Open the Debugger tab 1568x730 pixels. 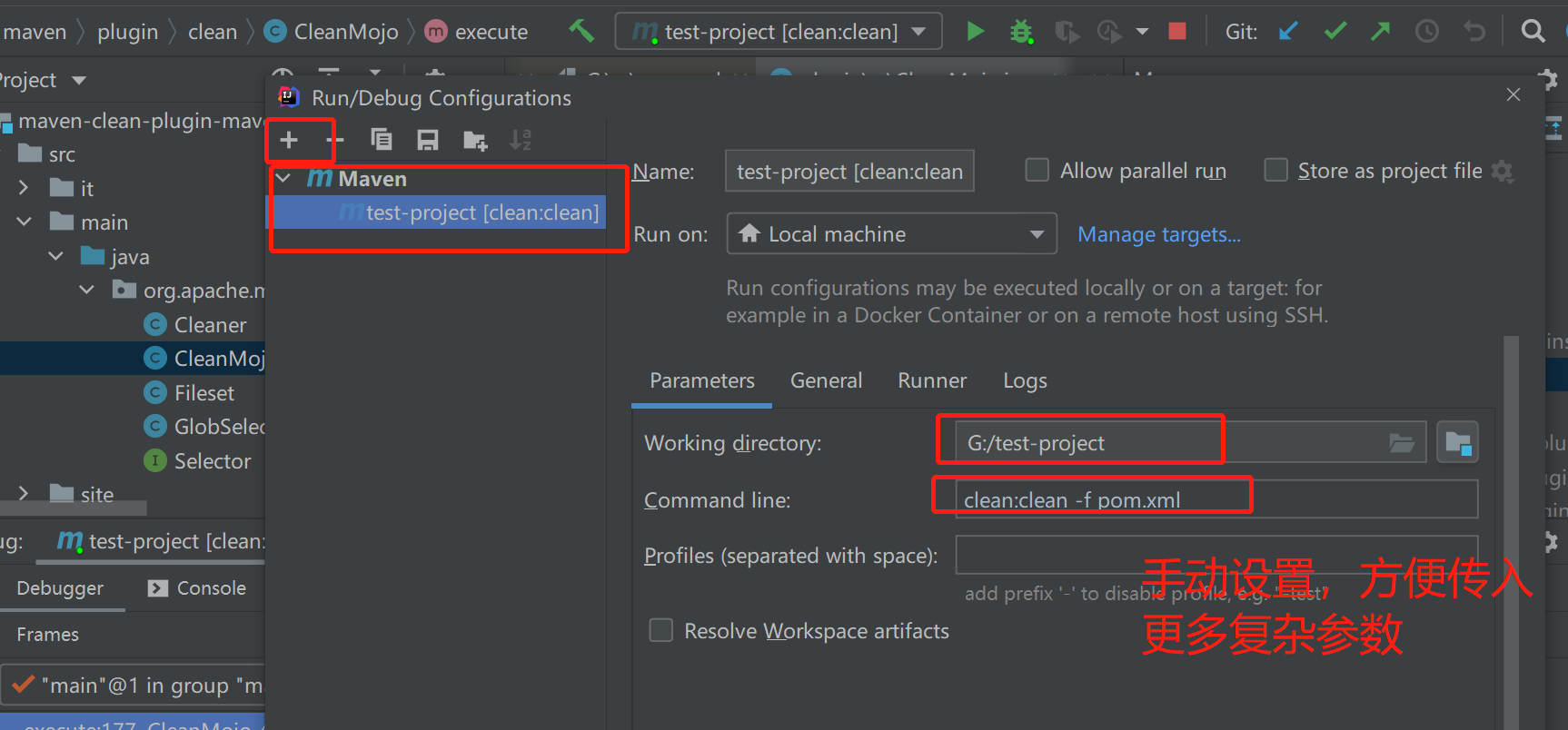pos(60,588)
